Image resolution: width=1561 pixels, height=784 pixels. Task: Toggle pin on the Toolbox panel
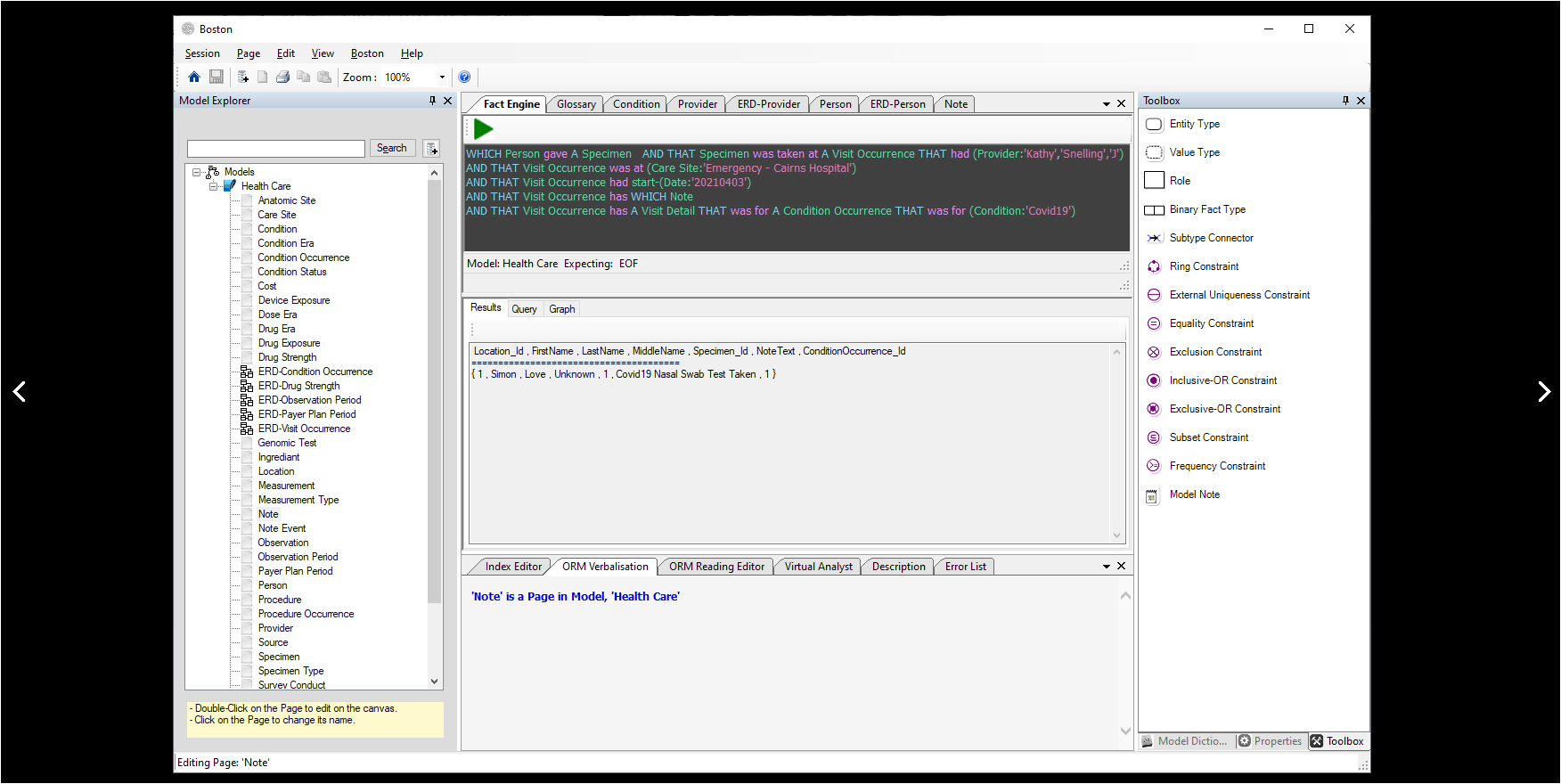pos(1345,101)
